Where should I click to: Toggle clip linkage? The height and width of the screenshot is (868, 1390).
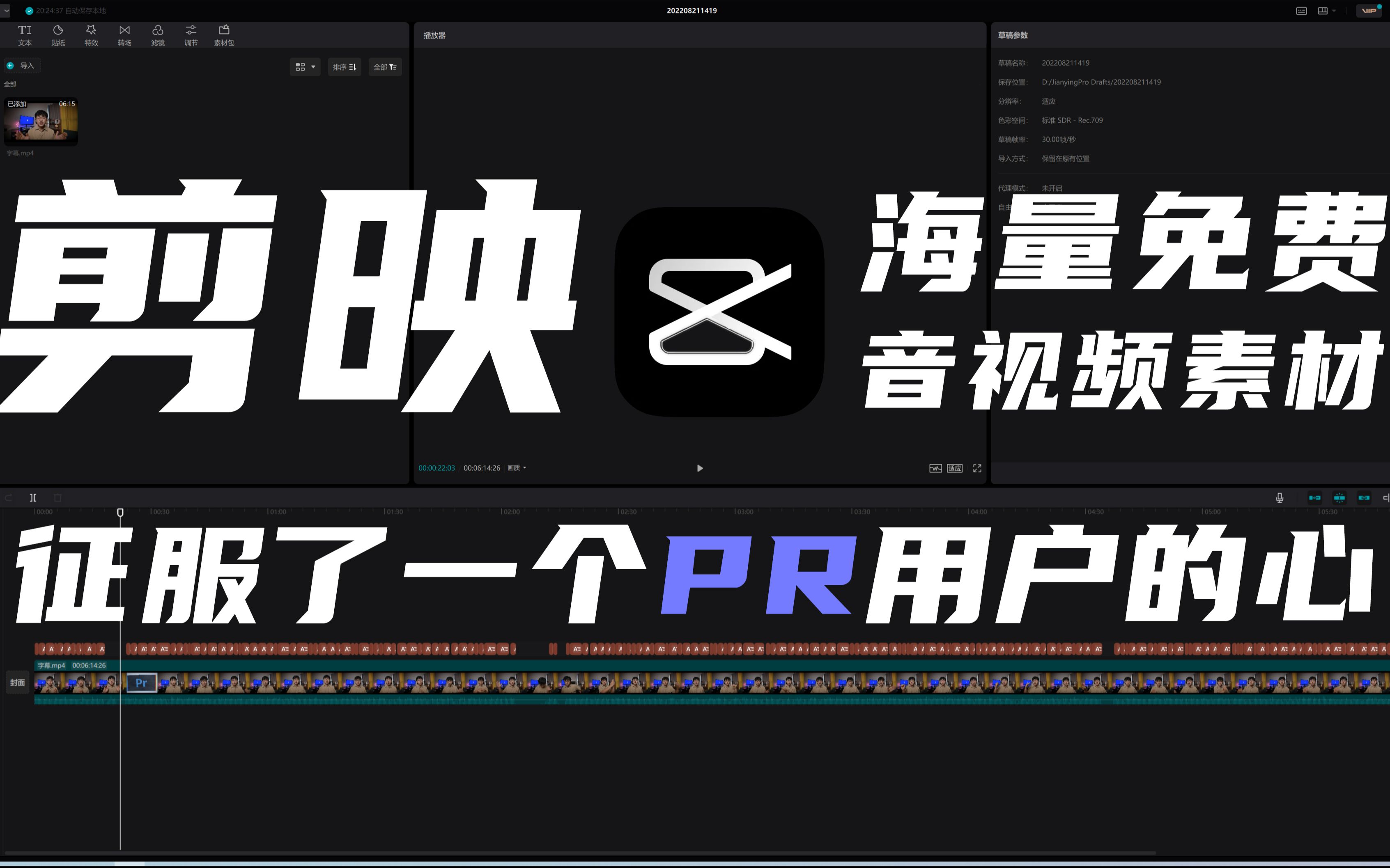coord(1364,498)
